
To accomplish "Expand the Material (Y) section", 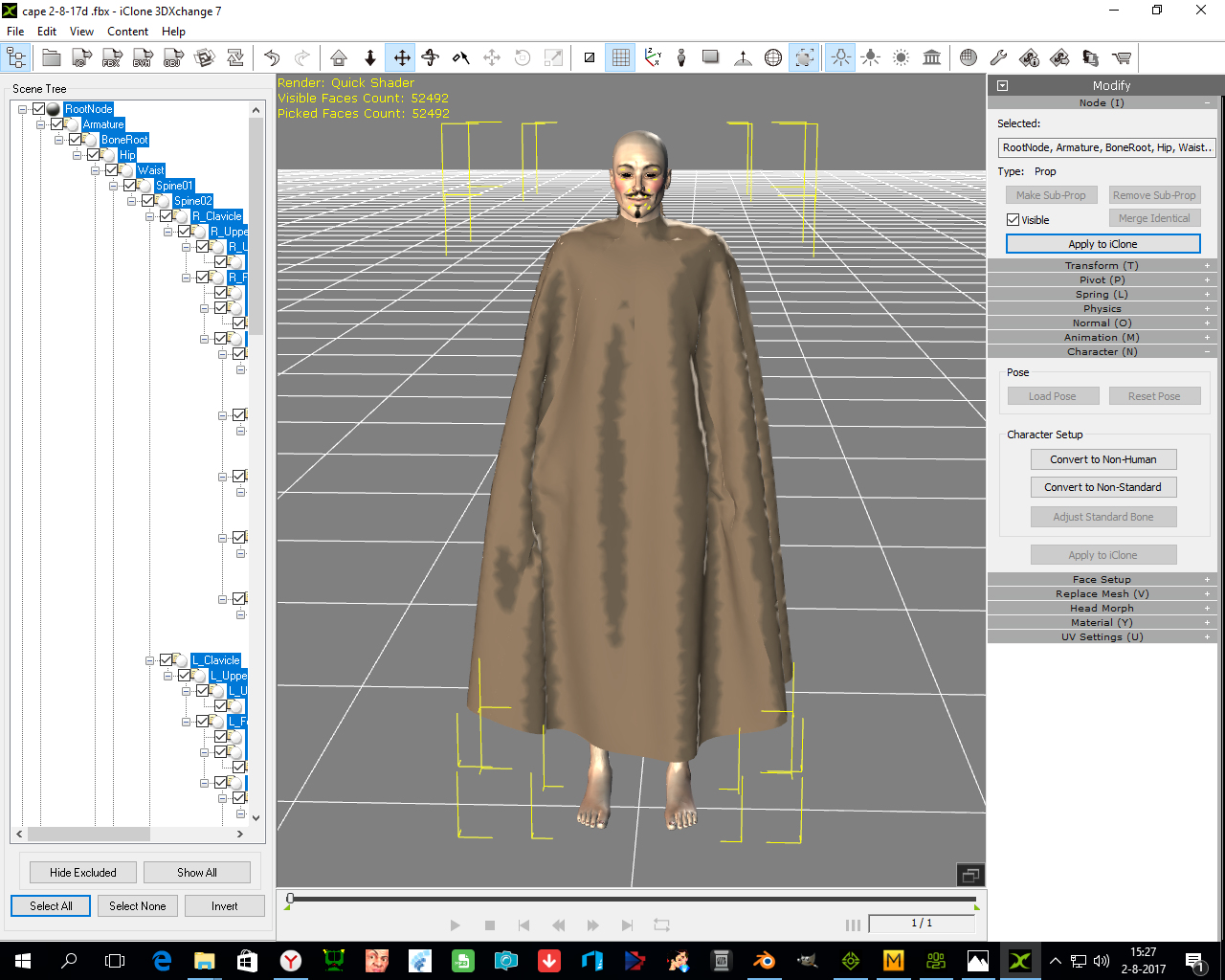I will [x=1102, y=622].
